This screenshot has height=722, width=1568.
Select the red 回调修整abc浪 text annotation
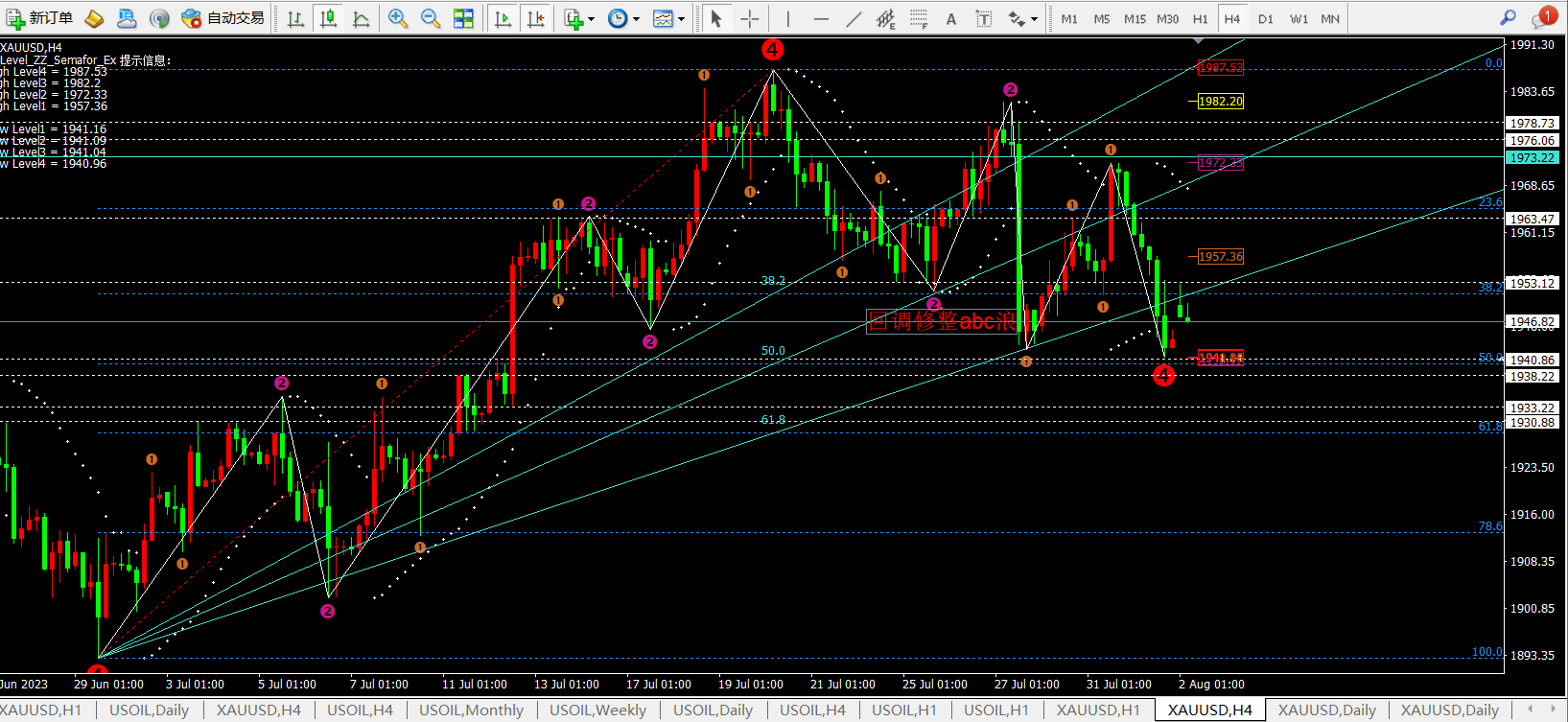tap(941, 321)
